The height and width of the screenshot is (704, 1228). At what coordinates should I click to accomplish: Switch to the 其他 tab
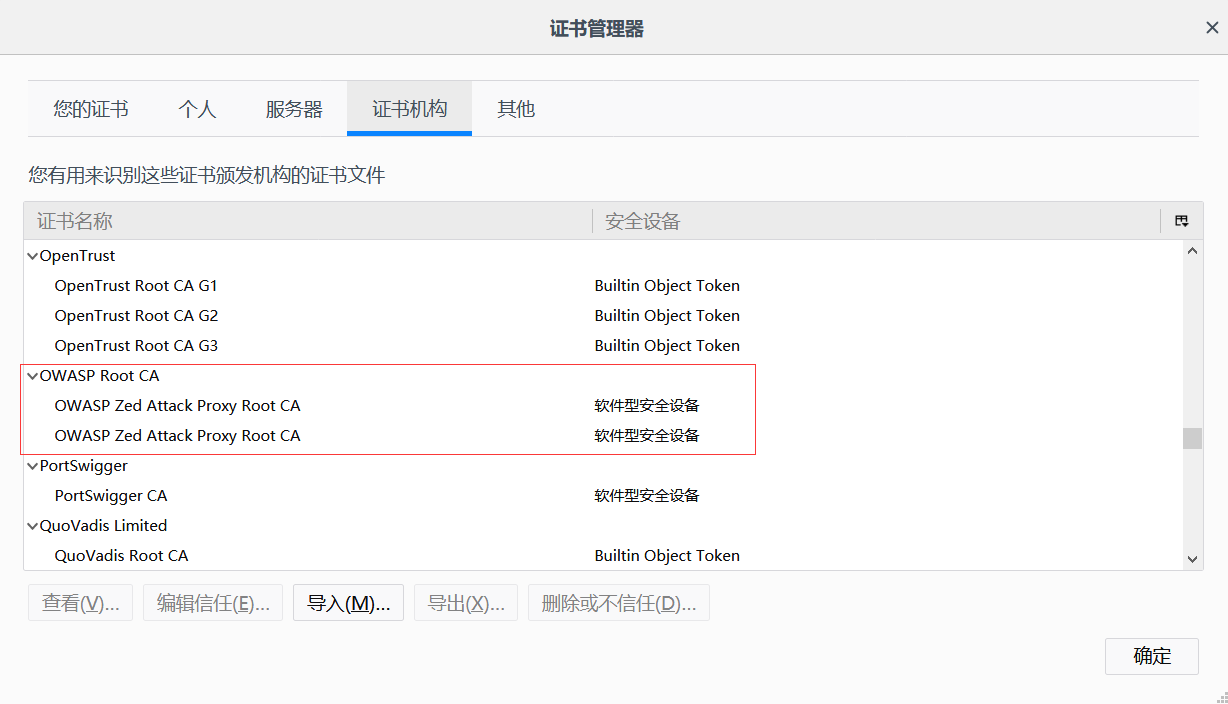516,109
